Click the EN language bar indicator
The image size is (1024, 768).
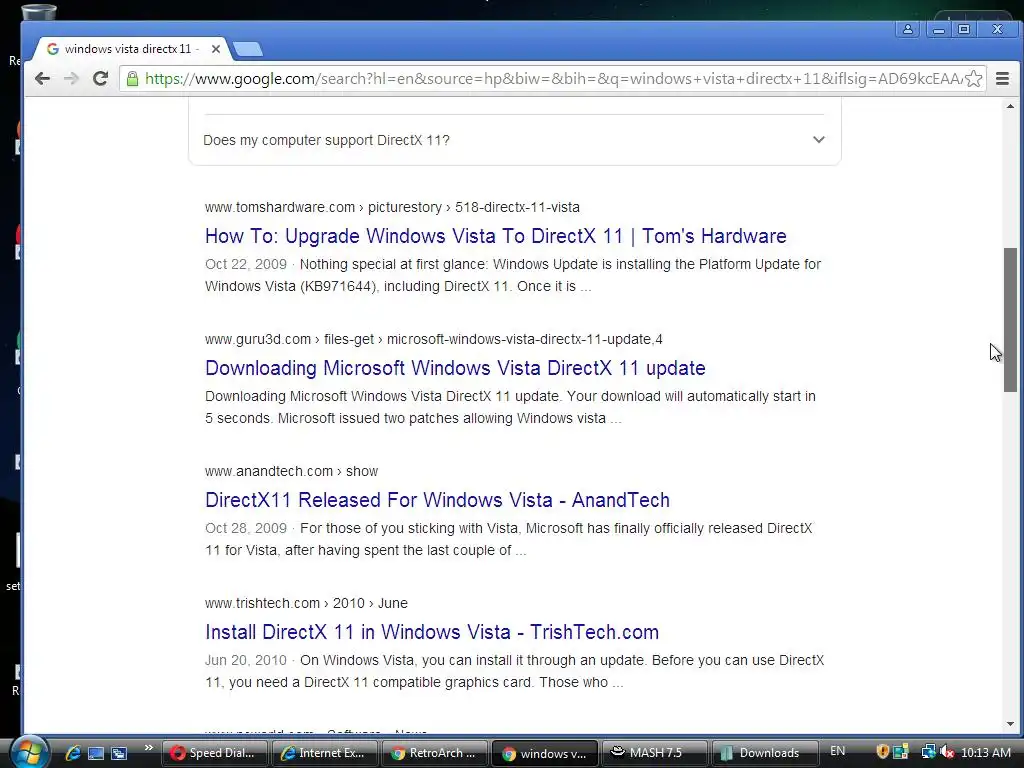[838, 751]
